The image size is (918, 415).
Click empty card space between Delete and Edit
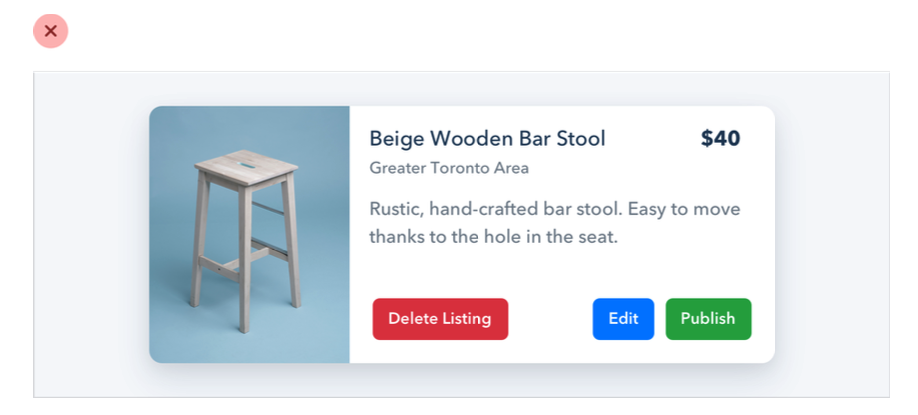pos(550,319)
